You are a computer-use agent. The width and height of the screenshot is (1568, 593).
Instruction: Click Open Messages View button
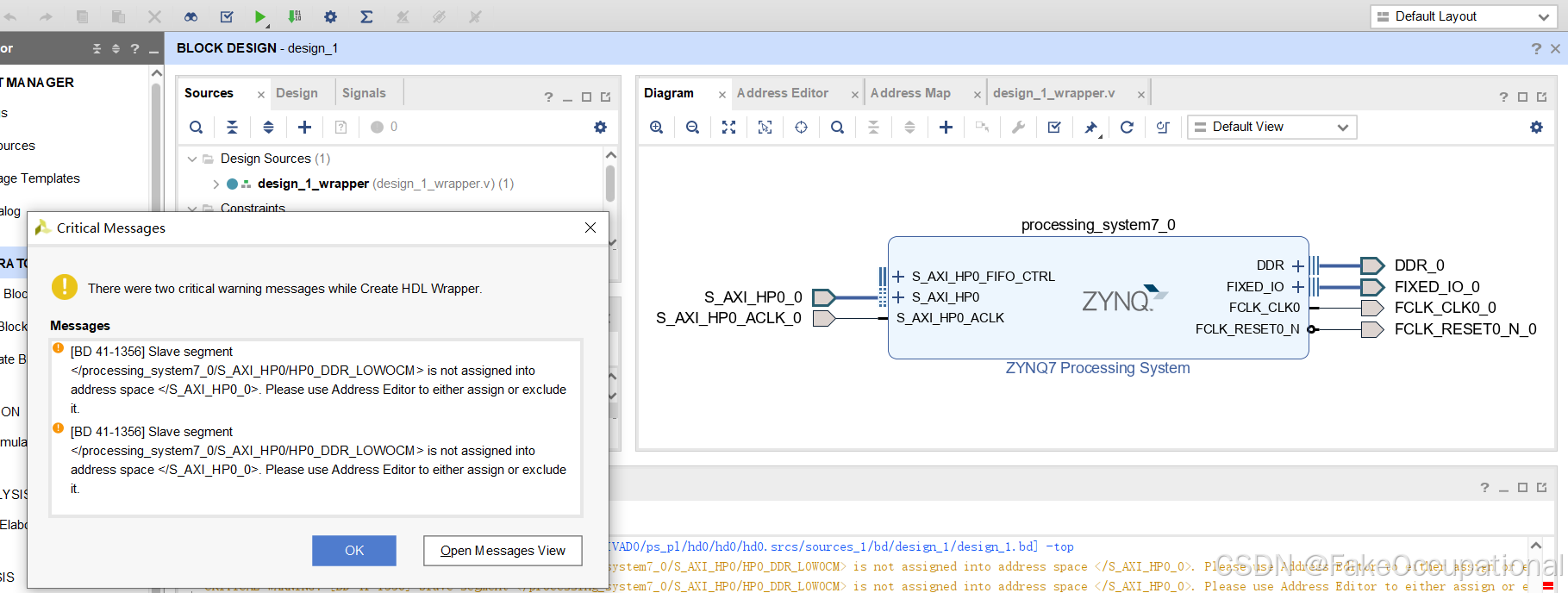(x=503, y=551)
